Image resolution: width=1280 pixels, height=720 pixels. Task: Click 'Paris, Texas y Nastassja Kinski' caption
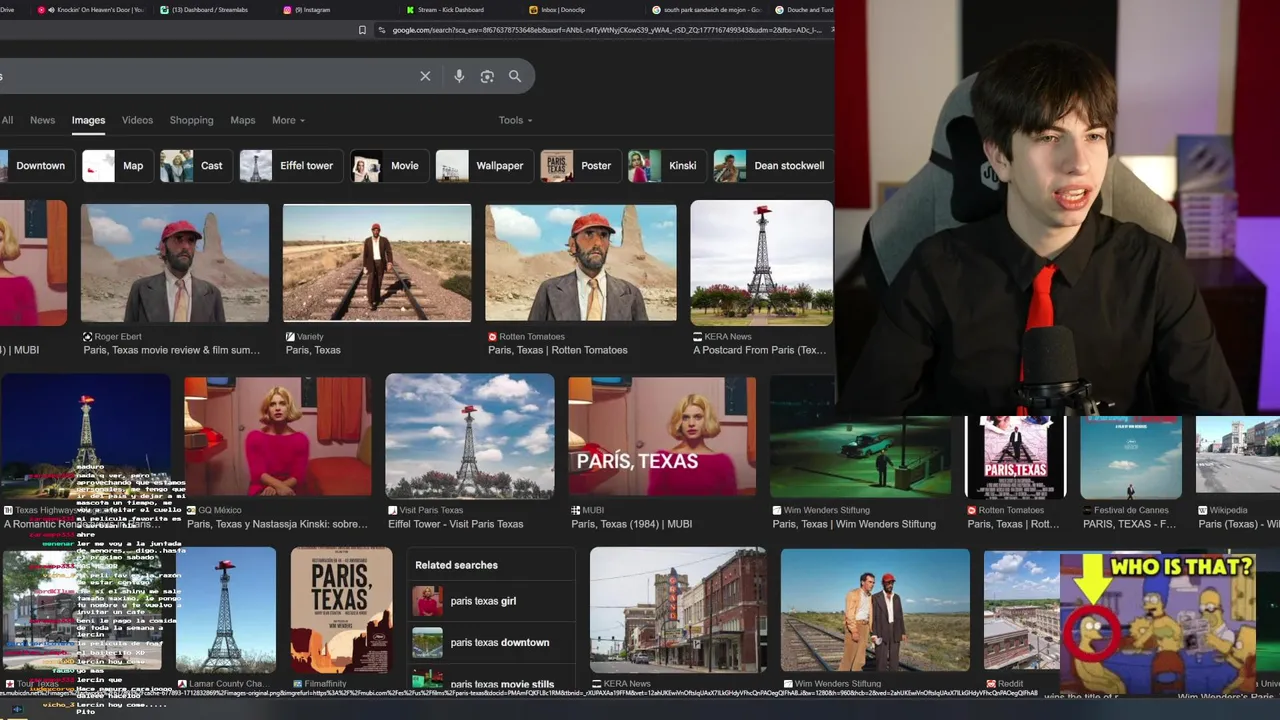pos(277,524)
